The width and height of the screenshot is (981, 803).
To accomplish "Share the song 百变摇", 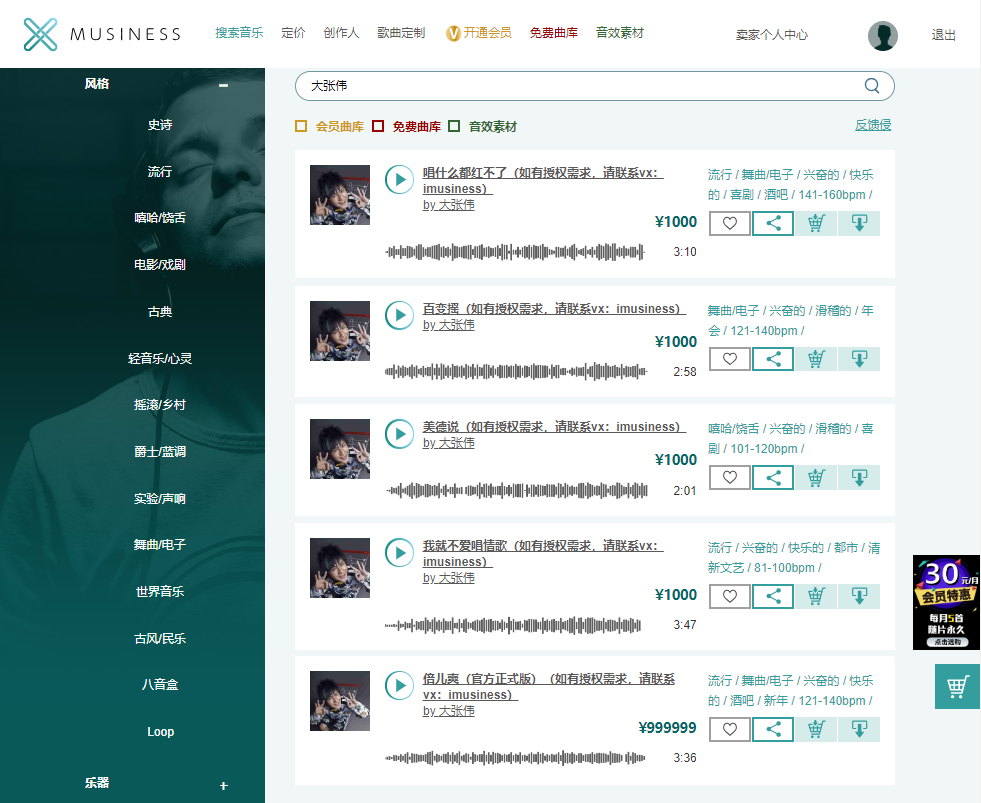I will click(x=773, y=359).
